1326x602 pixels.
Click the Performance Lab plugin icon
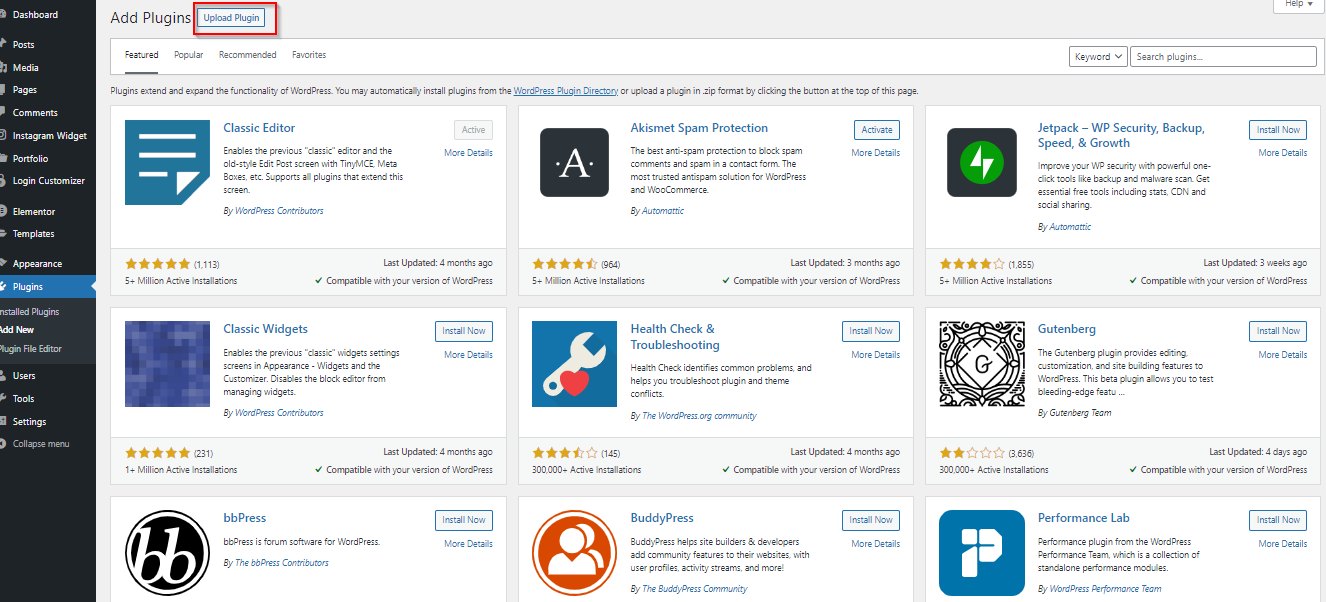(981, 552)
